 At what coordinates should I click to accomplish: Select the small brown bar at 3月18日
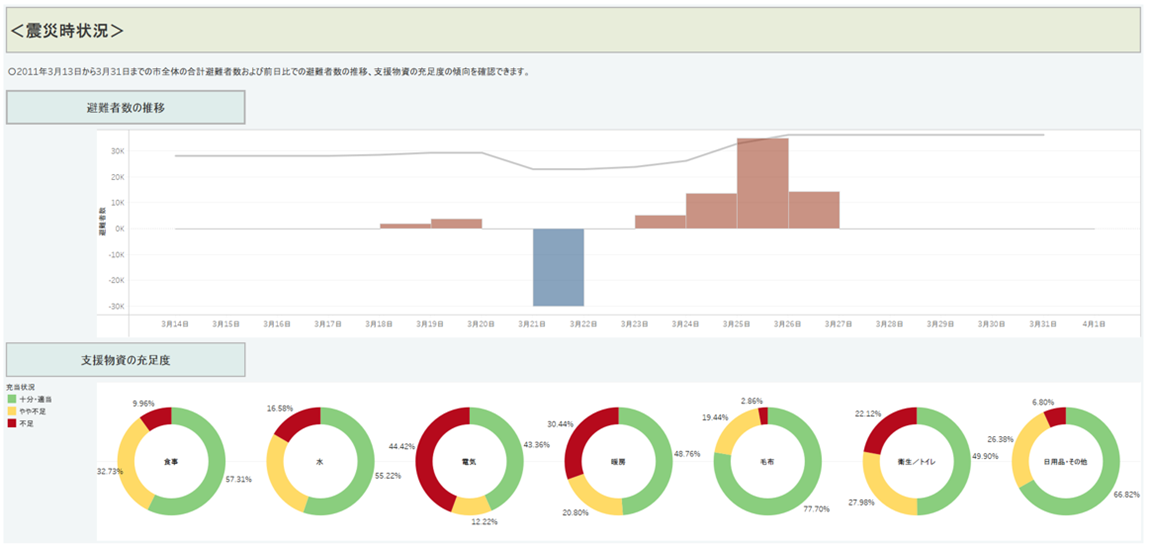(x=405, y=226)
